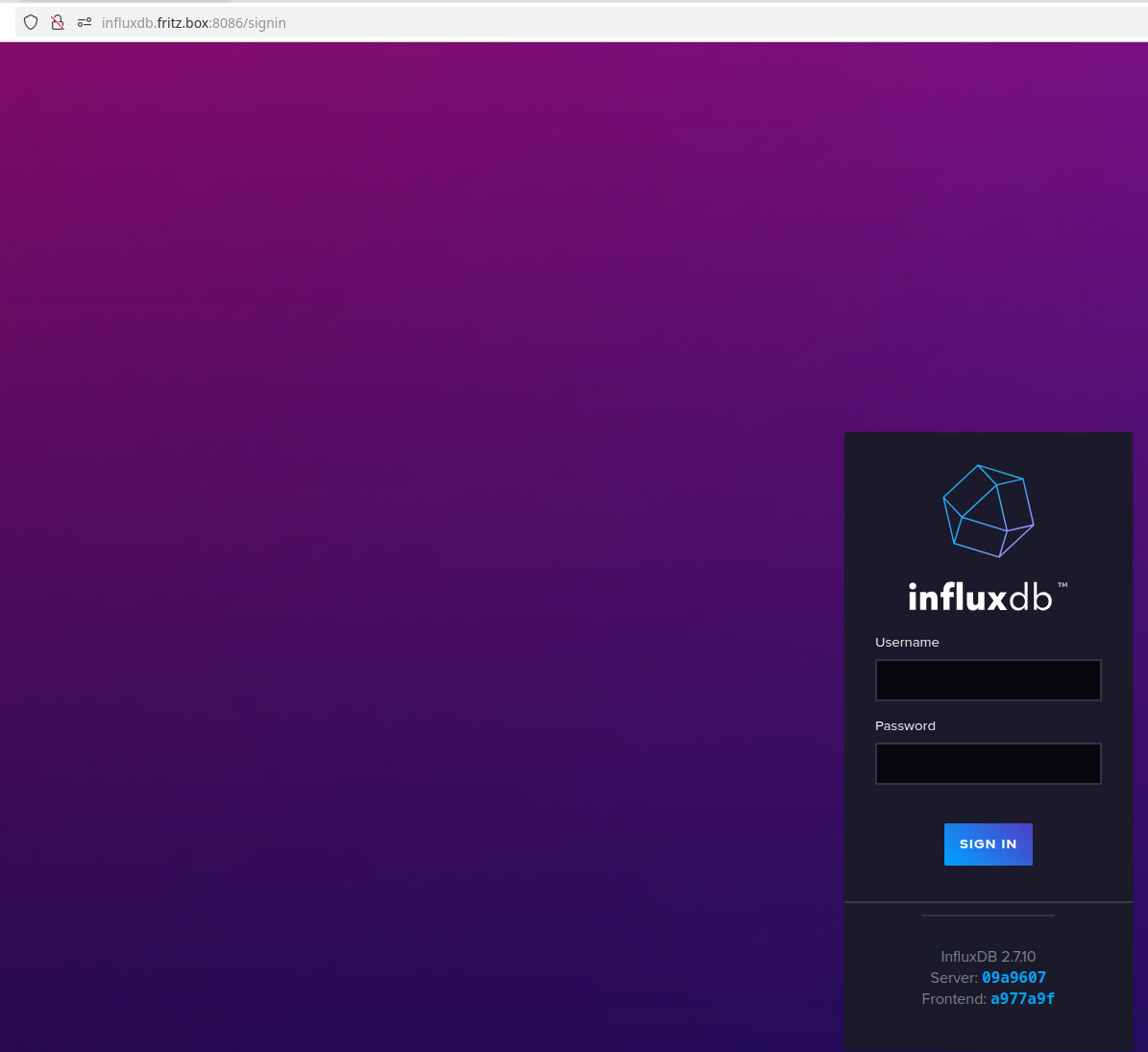Focus the Password input field

(x=988, y=764)
